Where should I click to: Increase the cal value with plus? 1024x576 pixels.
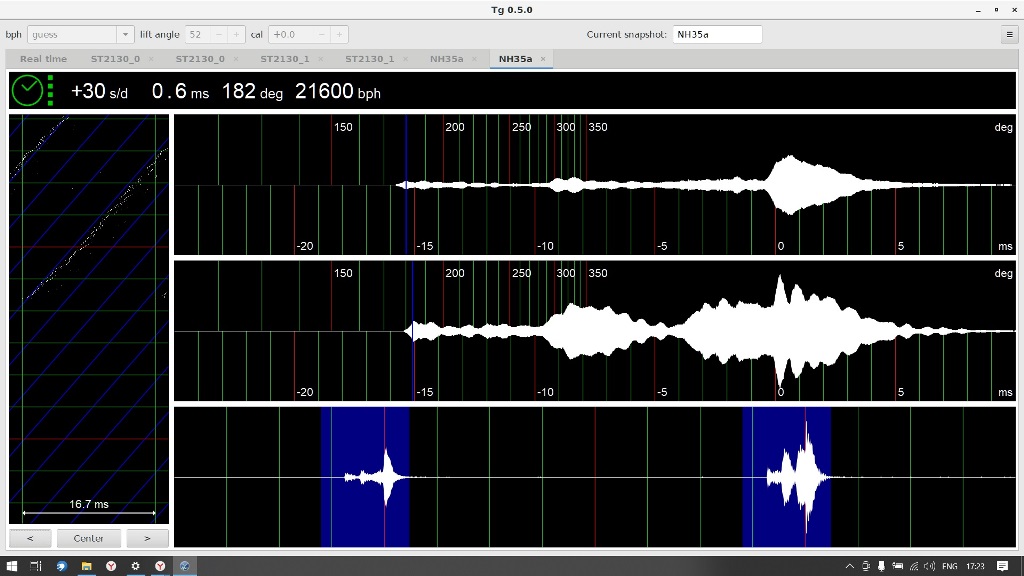(340, 34)
